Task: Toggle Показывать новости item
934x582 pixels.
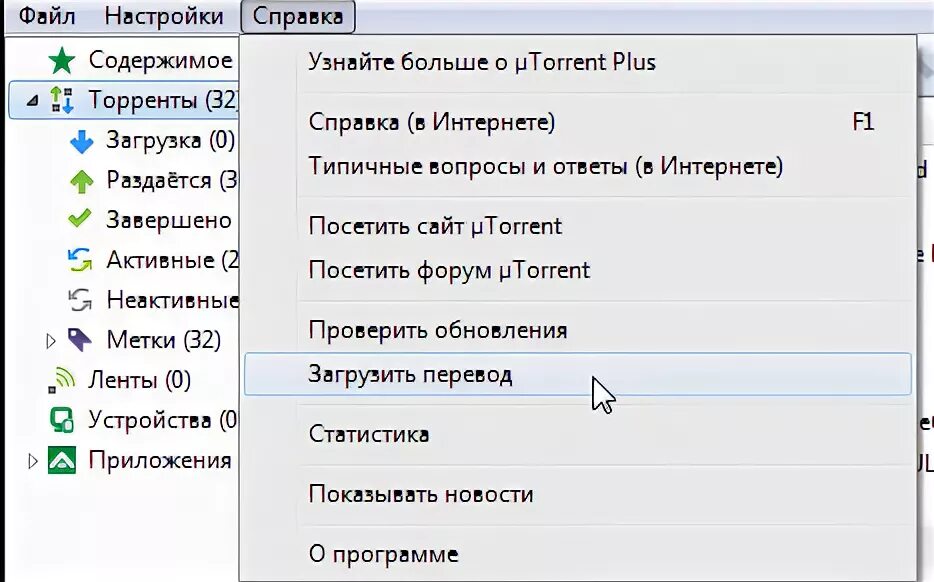Action: (577, 494)
